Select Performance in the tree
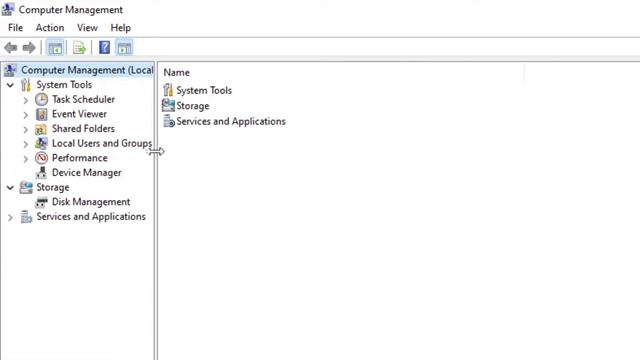Image resolution: width=640 pixels, height=360 pixels. point(80,158)
